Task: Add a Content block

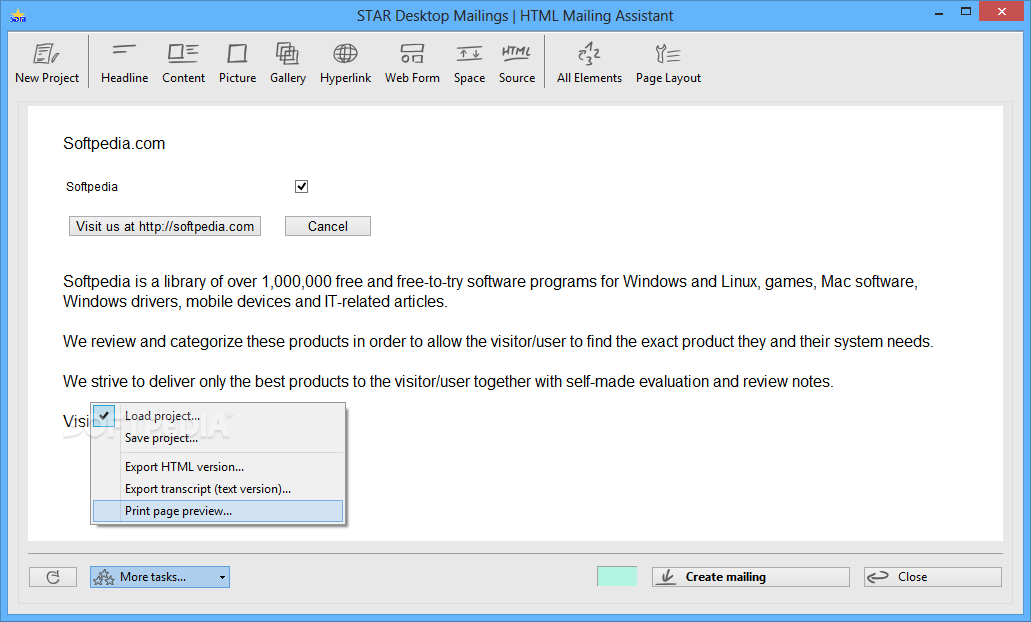Action: pyautogui.click(x=183, y=63)
